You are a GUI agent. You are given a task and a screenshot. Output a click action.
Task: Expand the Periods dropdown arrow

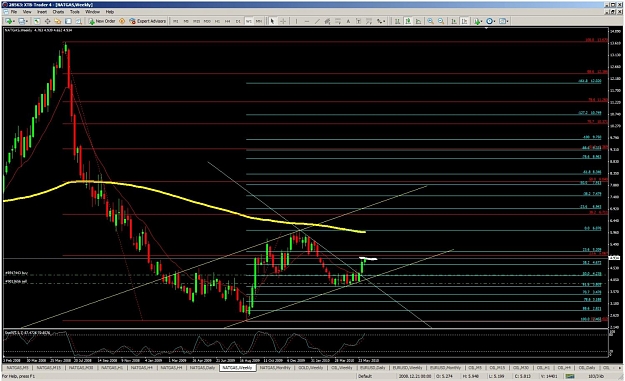(495, 21)
